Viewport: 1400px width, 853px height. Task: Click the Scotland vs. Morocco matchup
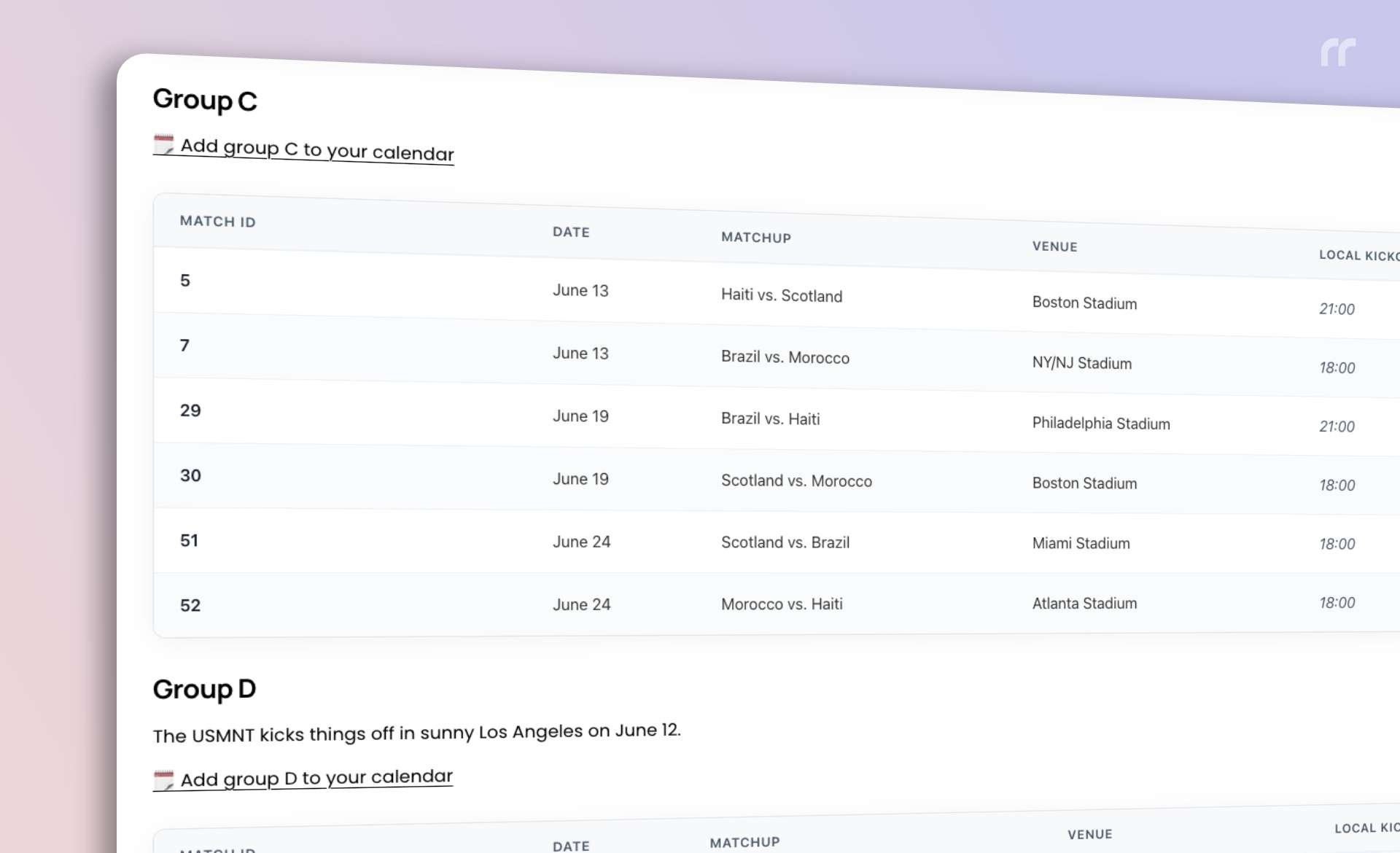[x=796, y=480]
